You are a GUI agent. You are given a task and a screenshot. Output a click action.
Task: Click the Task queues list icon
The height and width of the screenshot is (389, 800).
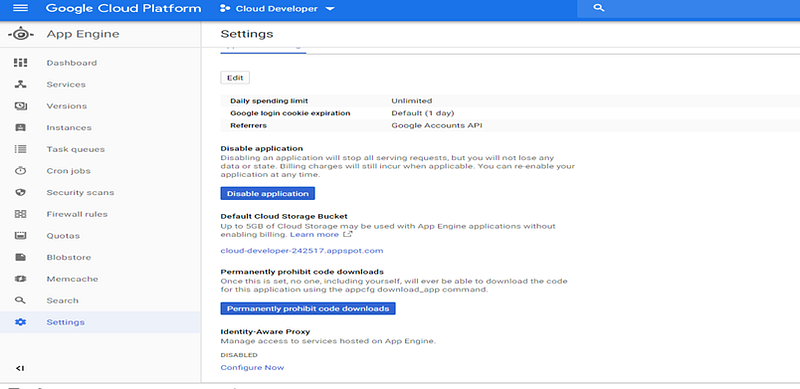pos(20,149)
